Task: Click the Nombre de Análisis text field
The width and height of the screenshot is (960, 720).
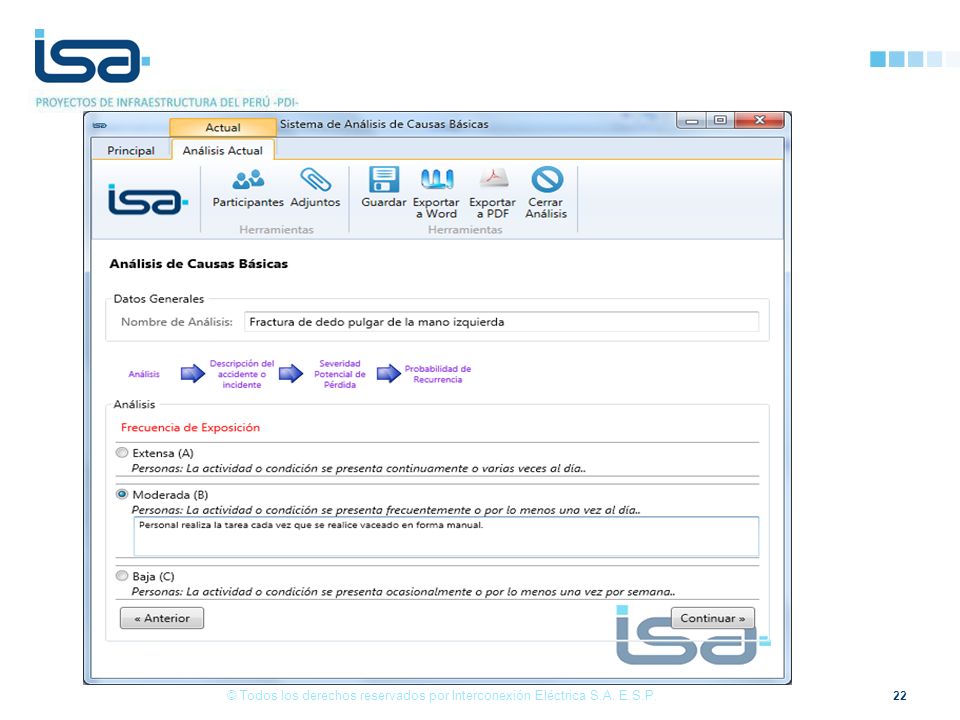Action: 501,322
